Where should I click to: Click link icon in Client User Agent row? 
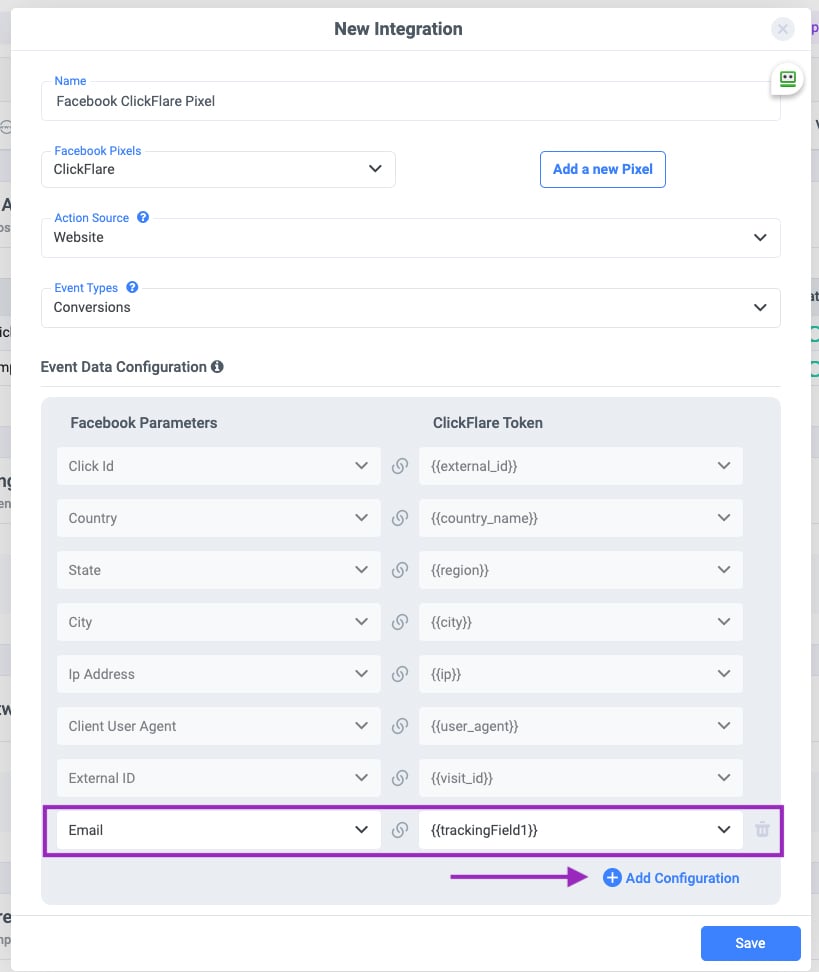(400, 727)
